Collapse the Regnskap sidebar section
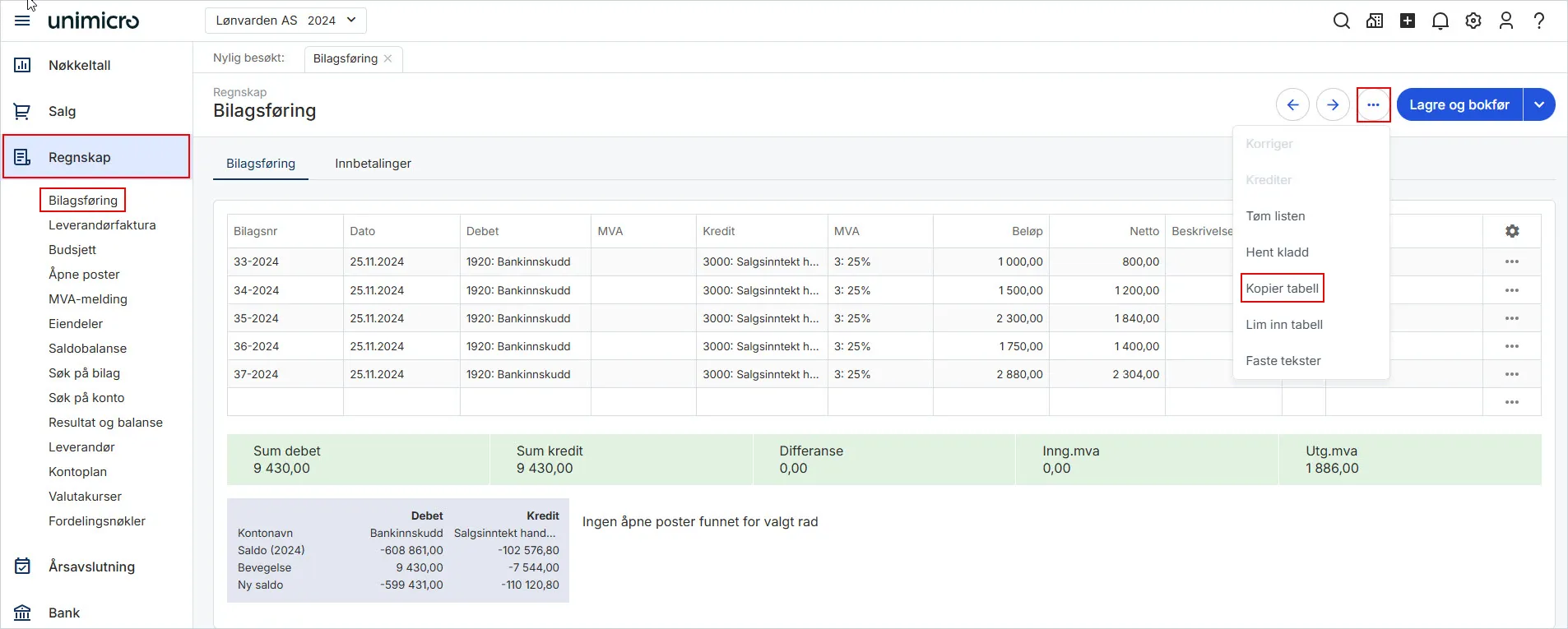The height and width of the screenshot is (629, 1568). tap(97, 157)
